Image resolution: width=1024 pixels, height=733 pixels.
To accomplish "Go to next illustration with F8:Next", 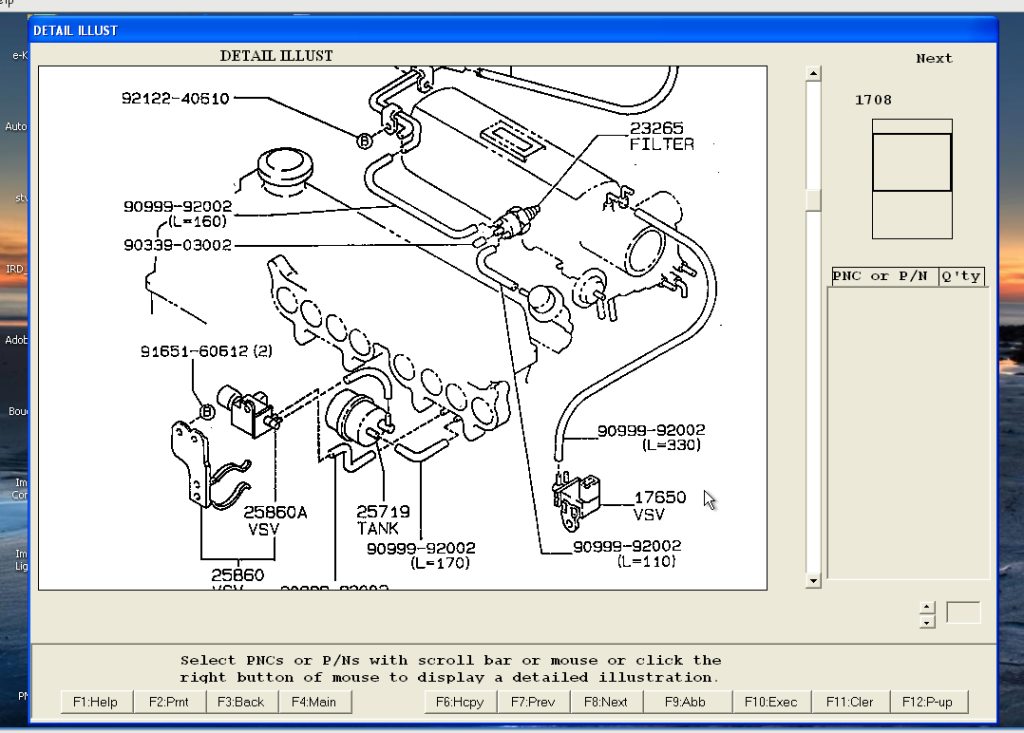I will [x=607, y=702].
